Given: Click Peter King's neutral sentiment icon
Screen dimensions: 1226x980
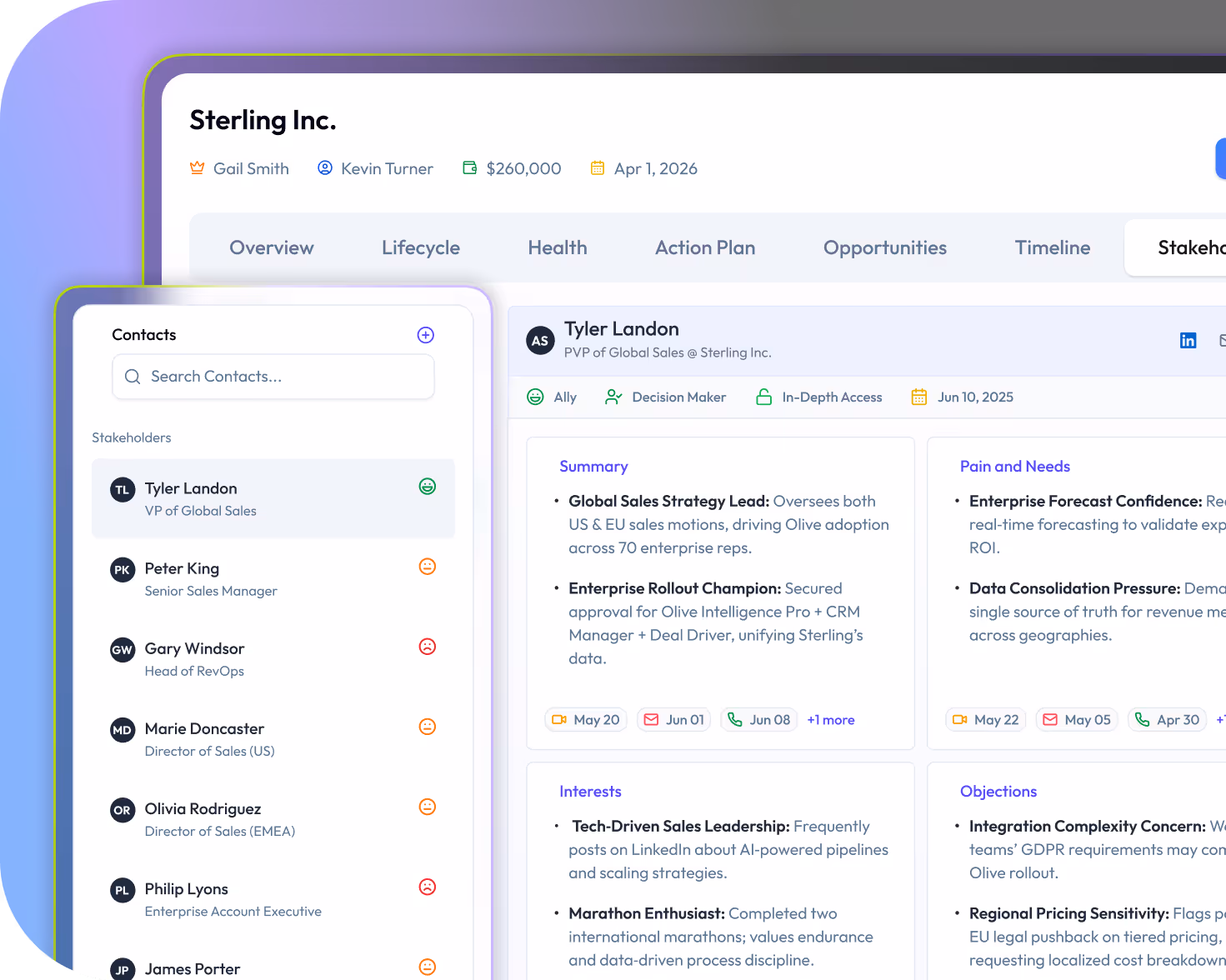Looking at the screenshot, I should pyautogui.click(x=428, y=567).
